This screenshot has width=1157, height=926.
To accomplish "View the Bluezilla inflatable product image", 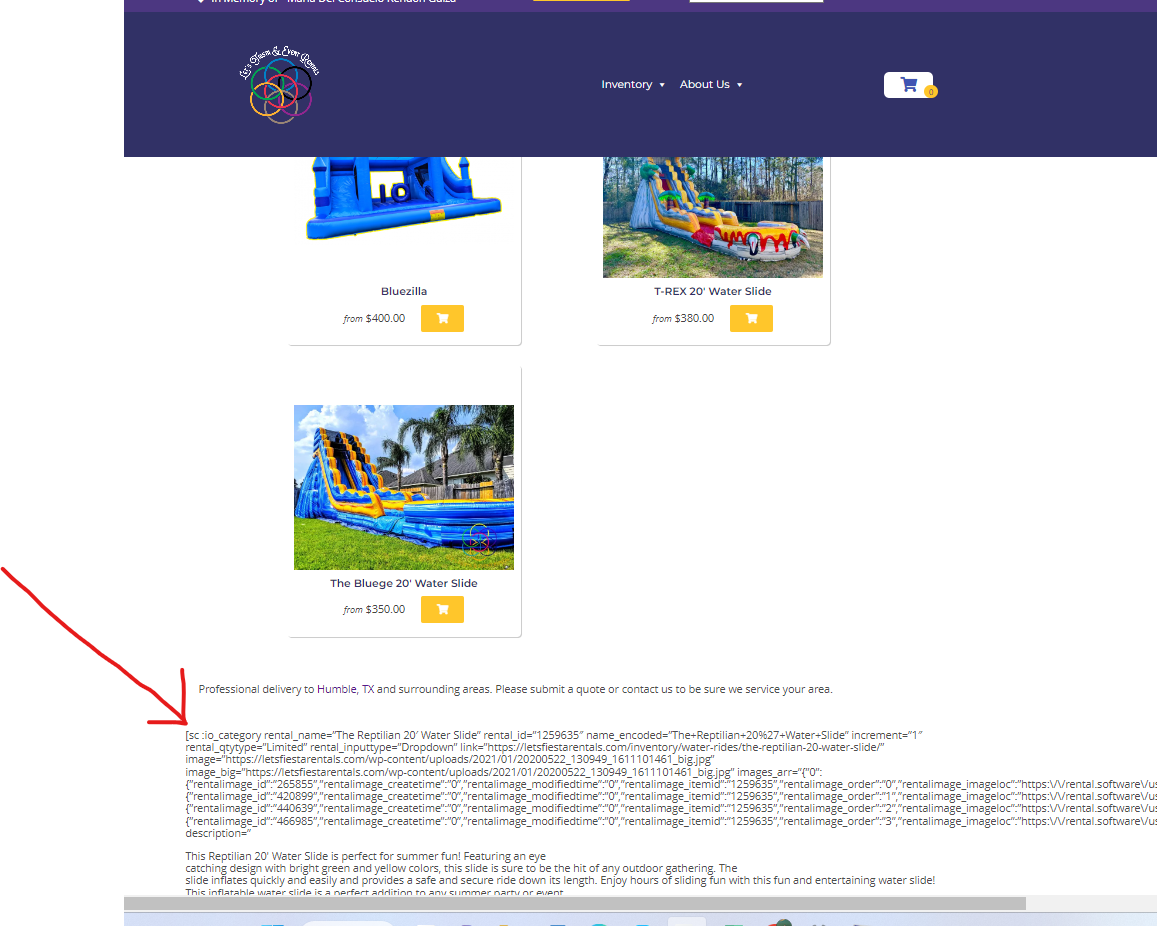I will coord(404,195).
